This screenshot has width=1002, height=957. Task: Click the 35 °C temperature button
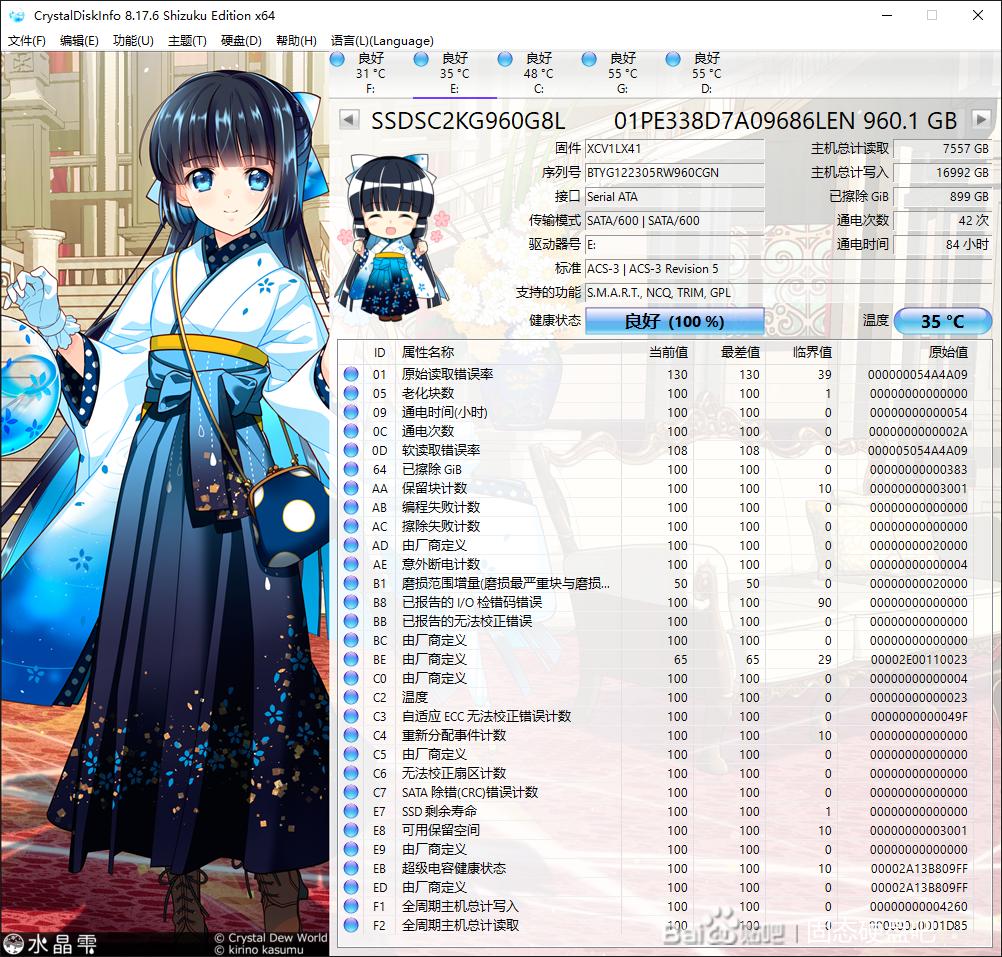(943, 321)
